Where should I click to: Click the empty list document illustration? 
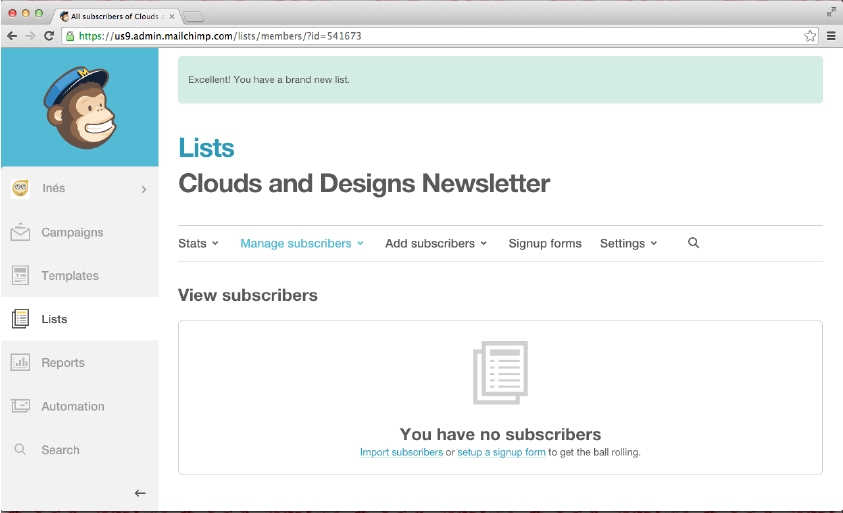(501, 372)
